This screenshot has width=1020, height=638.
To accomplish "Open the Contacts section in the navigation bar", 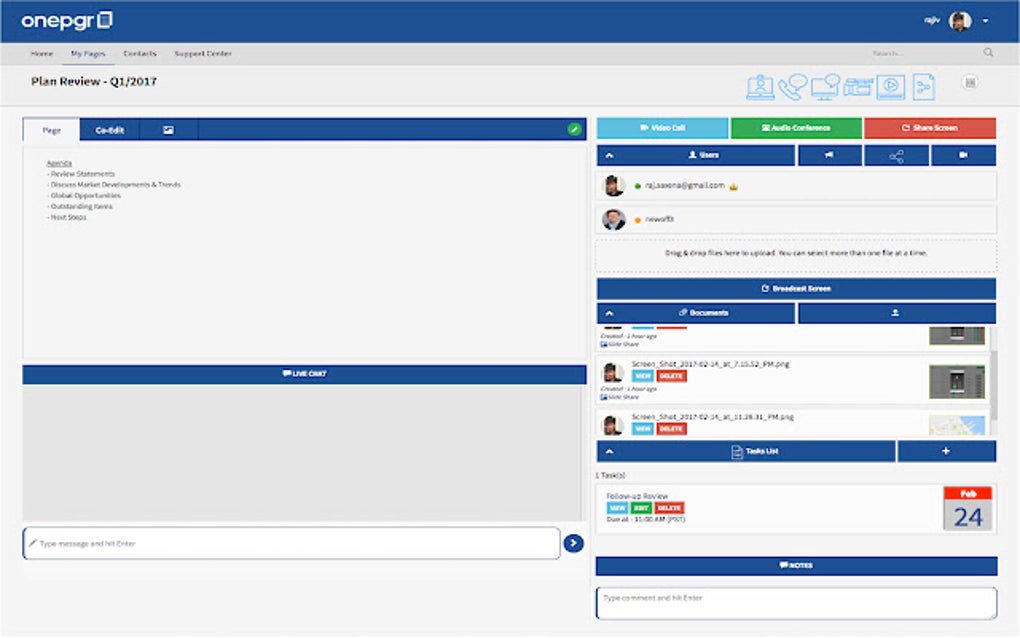I will tap(139, 53).
